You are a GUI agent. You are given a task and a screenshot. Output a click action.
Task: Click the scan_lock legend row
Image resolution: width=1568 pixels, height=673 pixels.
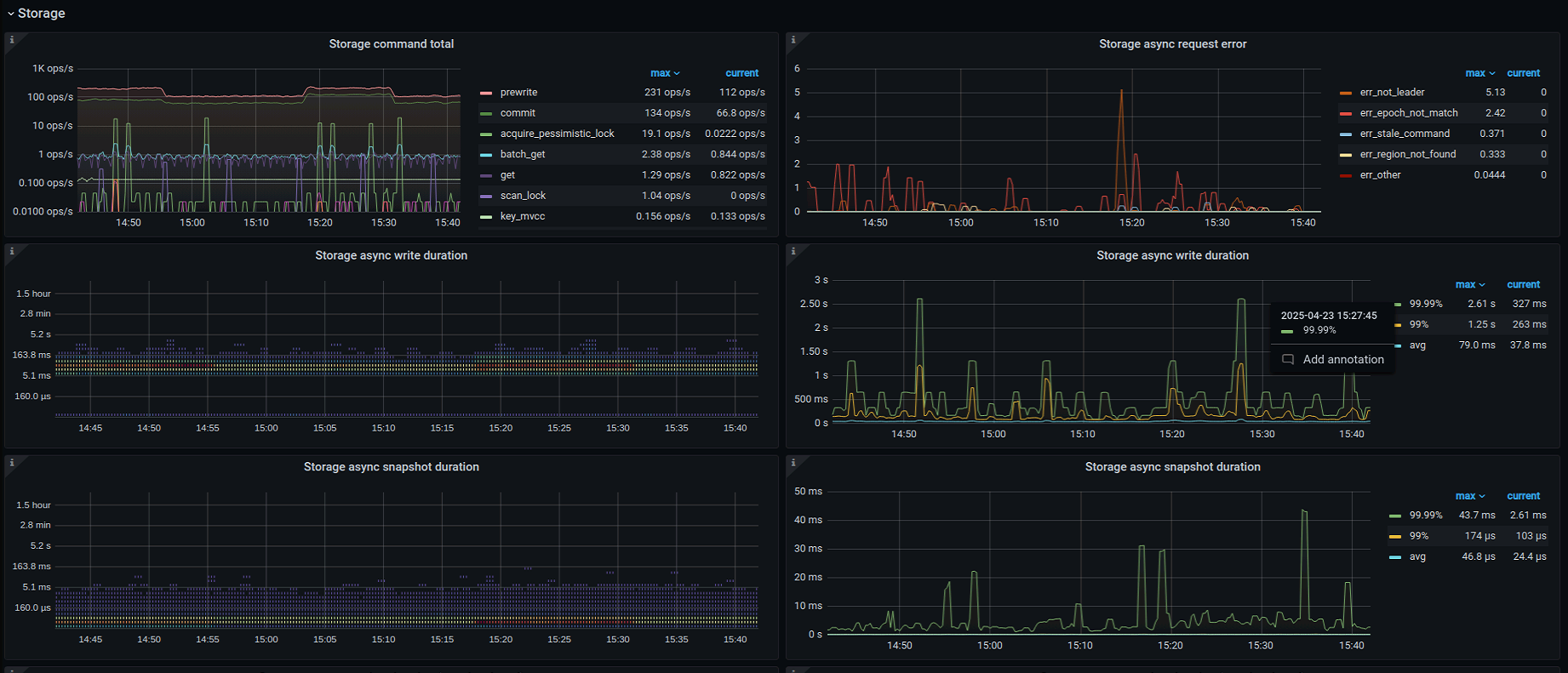[x=523, y=196]
